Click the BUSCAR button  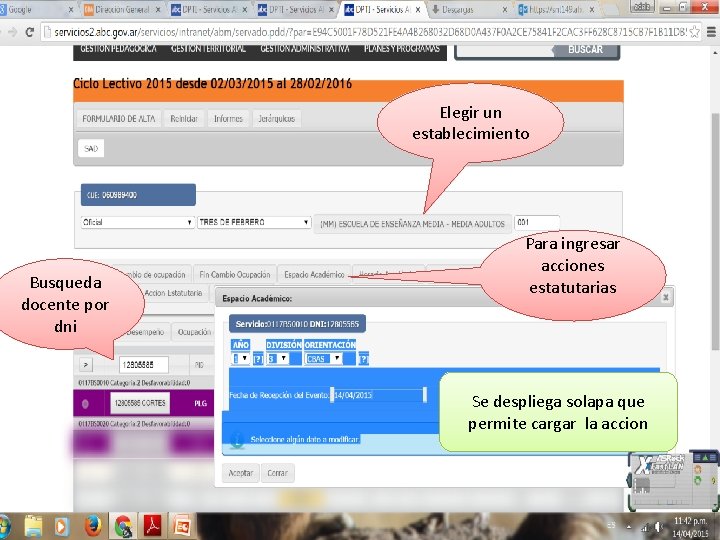click(585, 50)
